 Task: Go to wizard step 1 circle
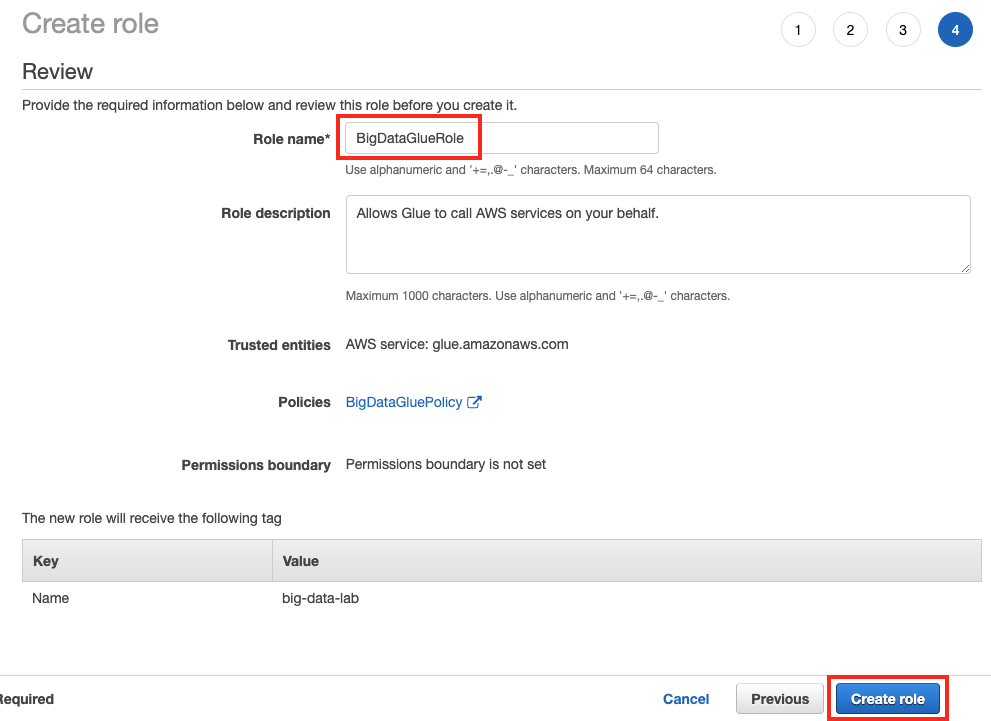click(x=797, y=30)
